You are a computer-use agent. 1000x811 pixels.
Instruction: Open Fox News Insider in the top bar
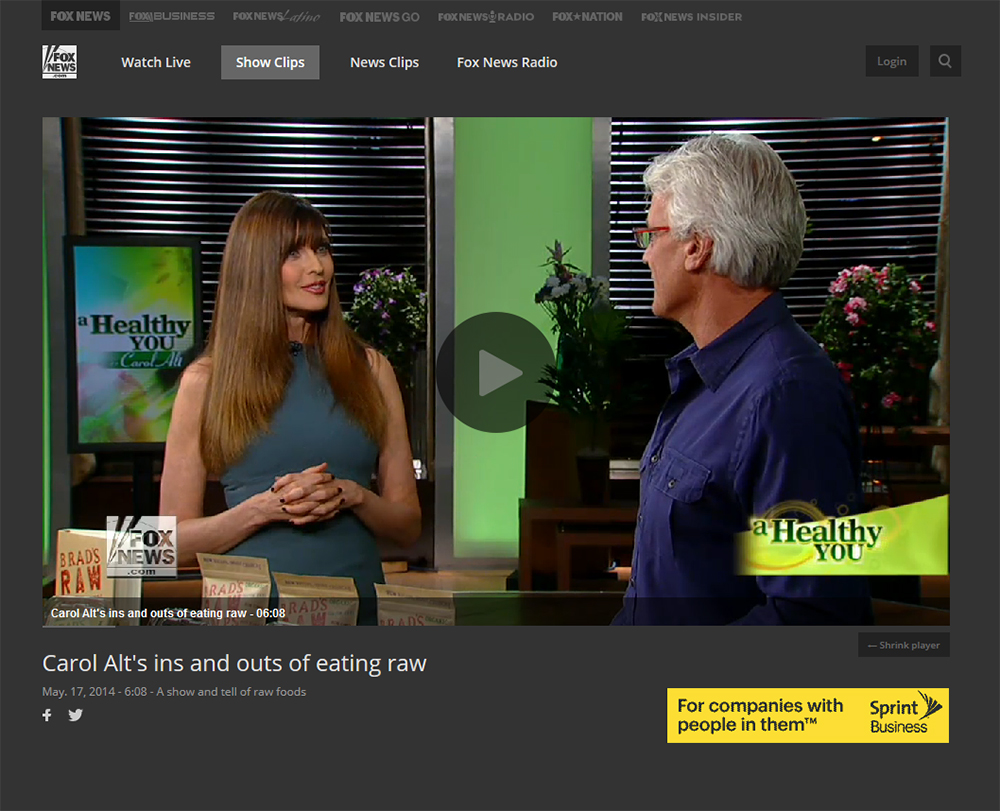tap(691, 16)
